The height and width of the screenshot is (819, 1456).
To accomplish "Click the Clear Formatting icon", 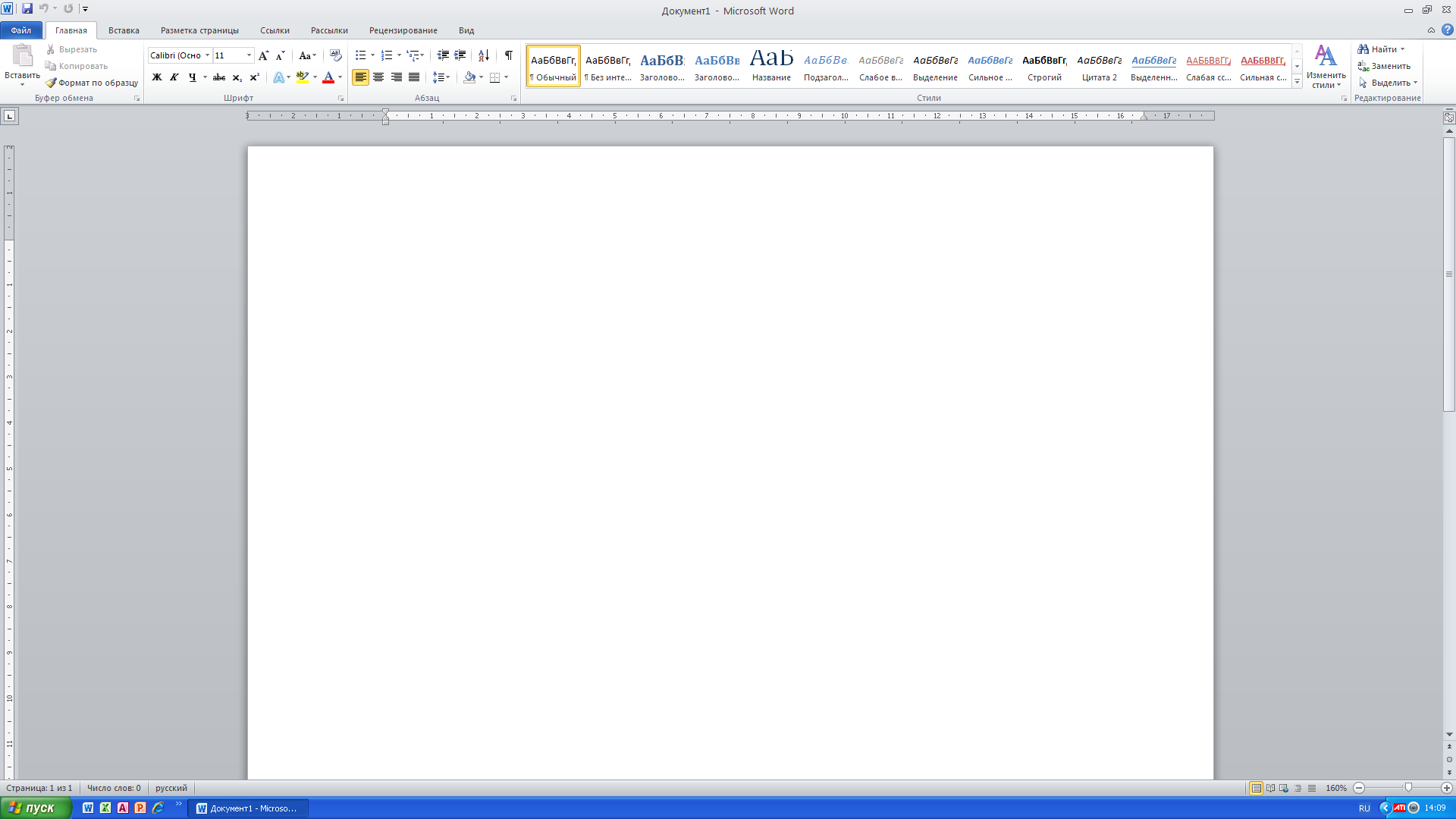I will 335,55.
